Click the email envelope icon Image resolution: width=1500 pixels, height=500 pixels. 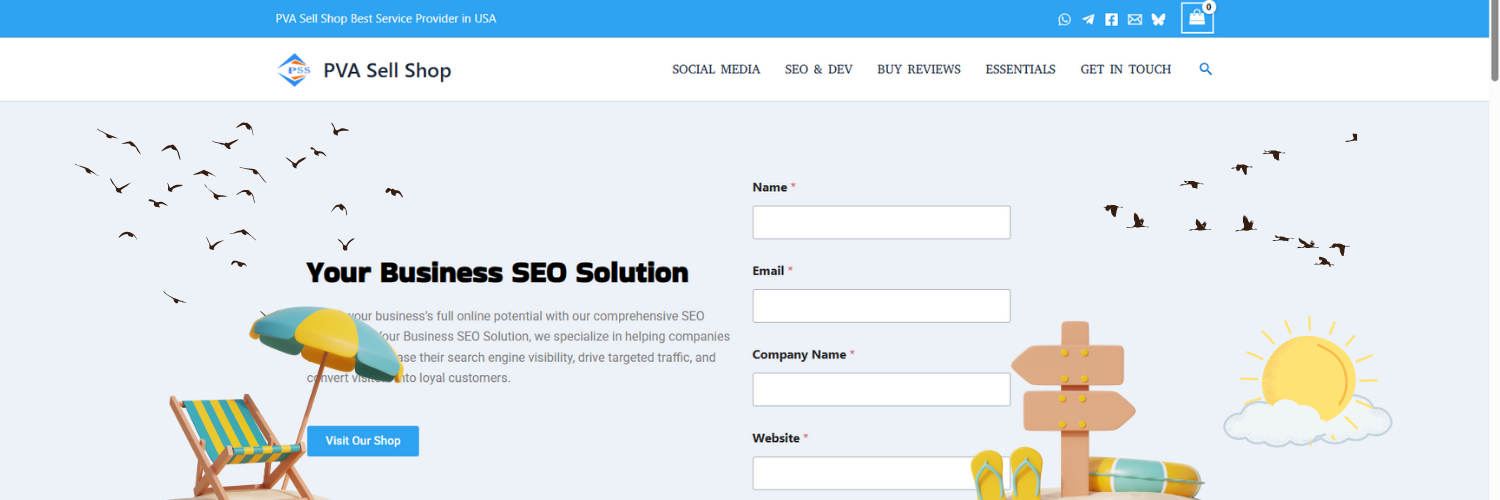tap(1134, 19)
